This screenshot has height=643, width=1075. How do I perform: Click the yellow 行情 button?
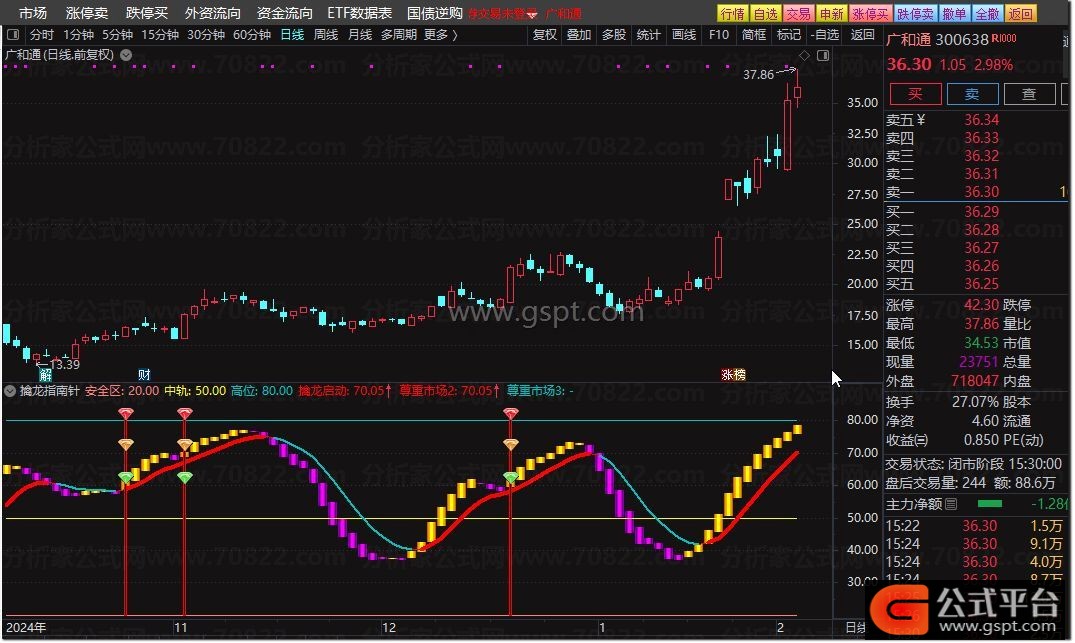pos(732,14)
